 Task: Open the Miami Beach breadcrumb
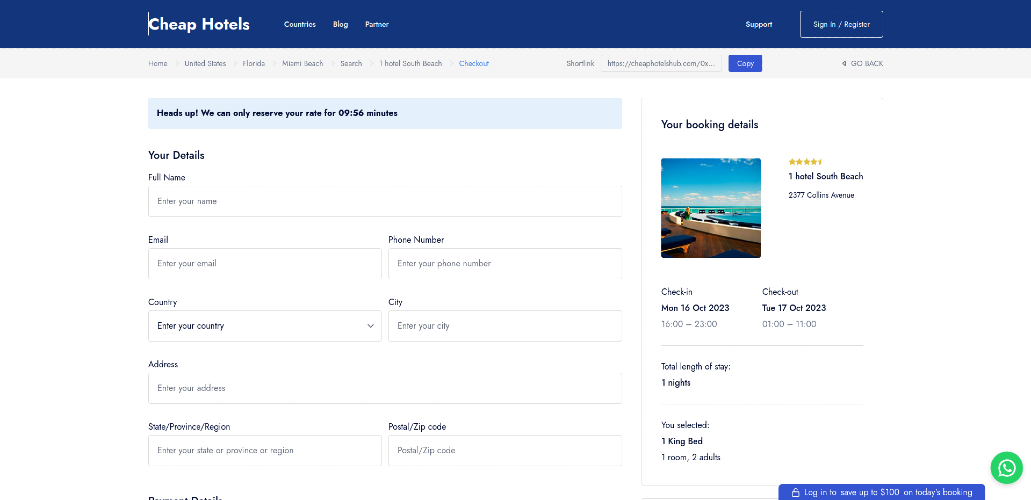(302, 64)
